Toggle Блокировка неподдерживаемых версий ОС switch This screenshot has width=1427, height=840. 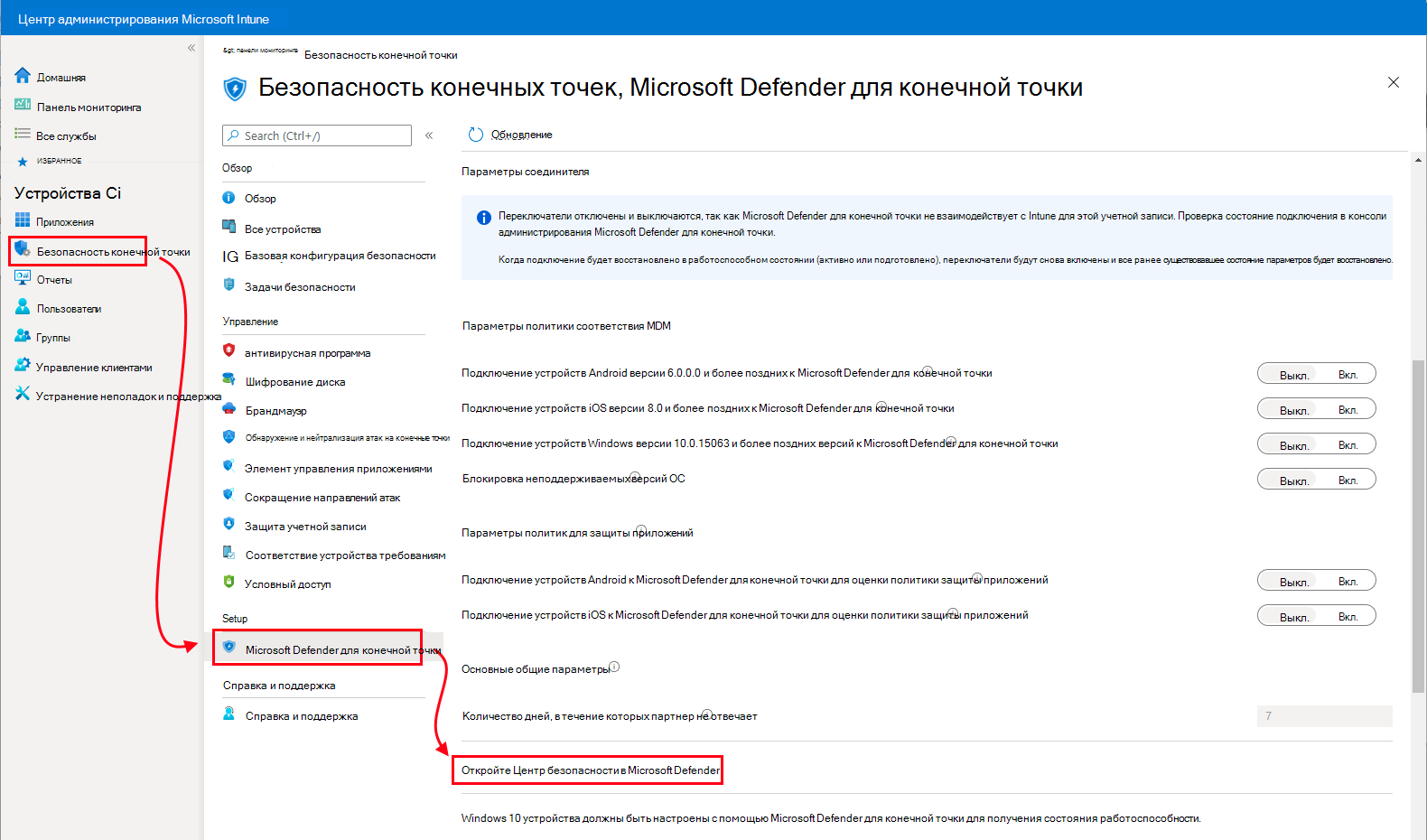coord(1316,480)
